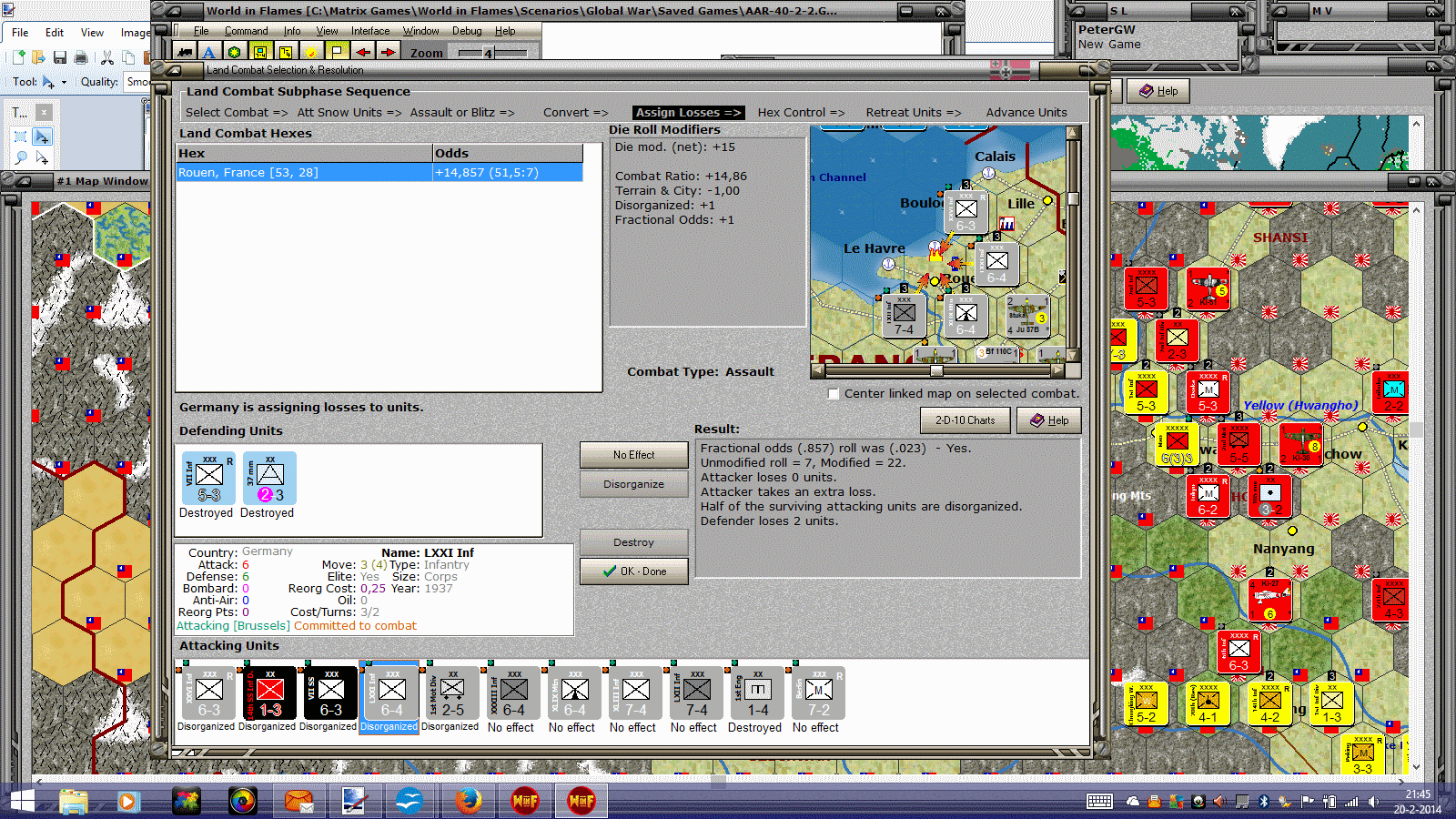Click the green circle toolbar icon
The image size is (1456, 819).
[235, 53]
